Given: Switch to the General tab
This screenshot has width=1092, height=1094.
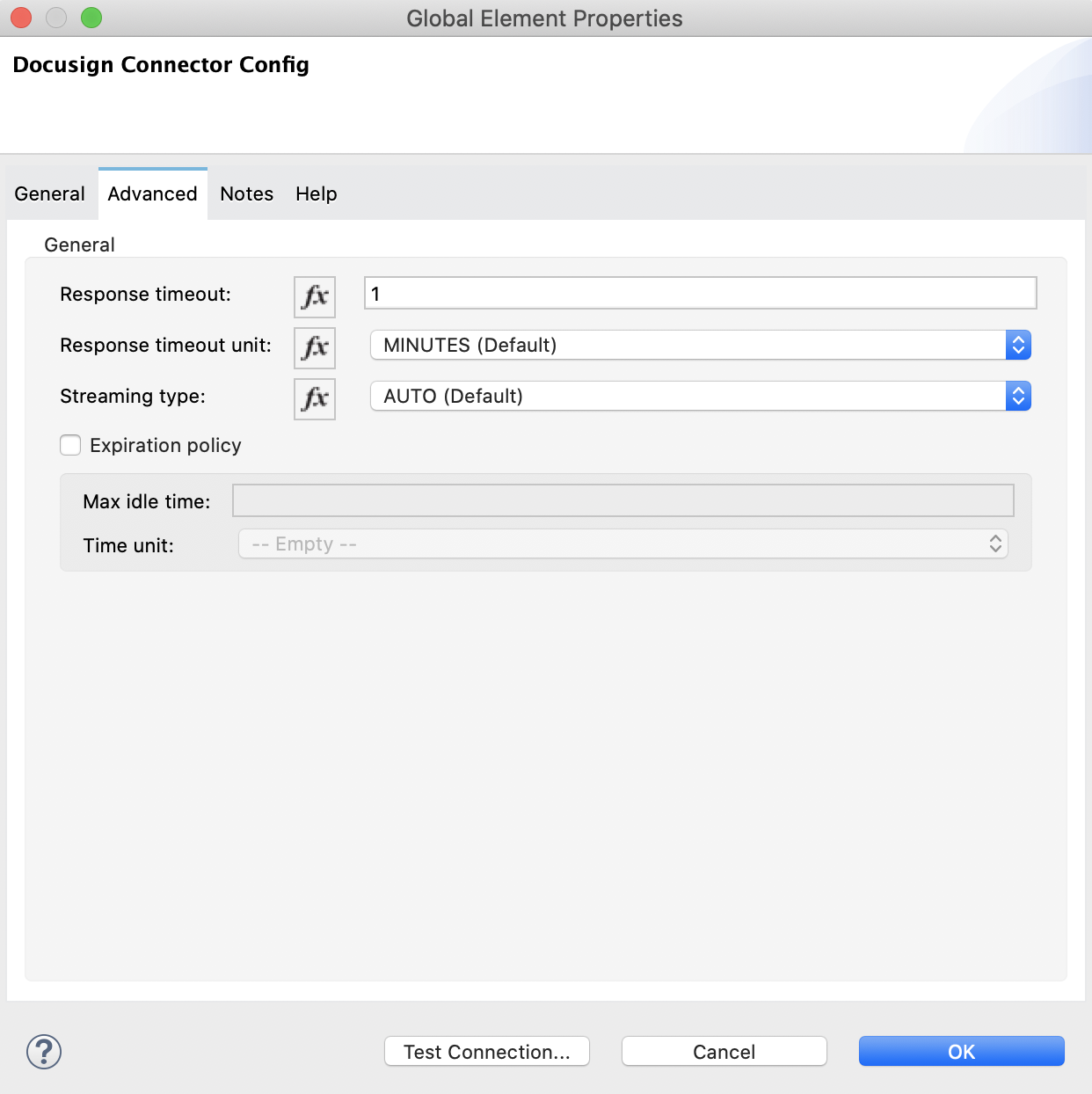Looking at the screenshot, I should (50, 193).
